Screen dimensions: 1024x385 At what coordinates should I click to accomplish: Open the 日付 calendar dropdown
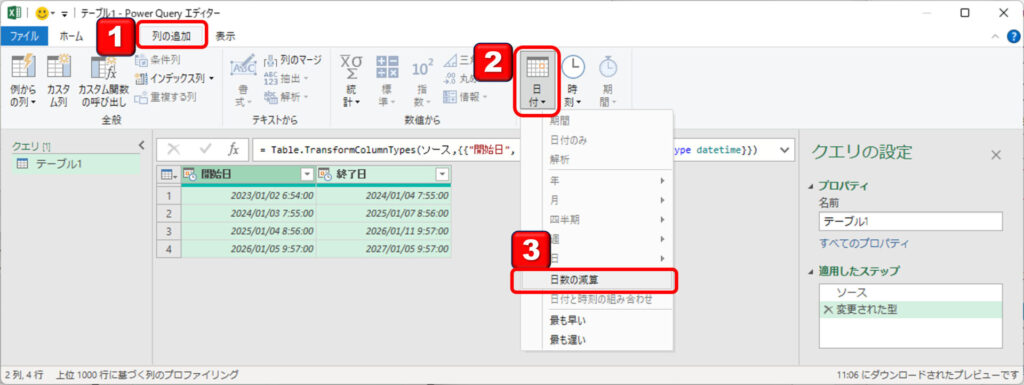tap(537, 81)
